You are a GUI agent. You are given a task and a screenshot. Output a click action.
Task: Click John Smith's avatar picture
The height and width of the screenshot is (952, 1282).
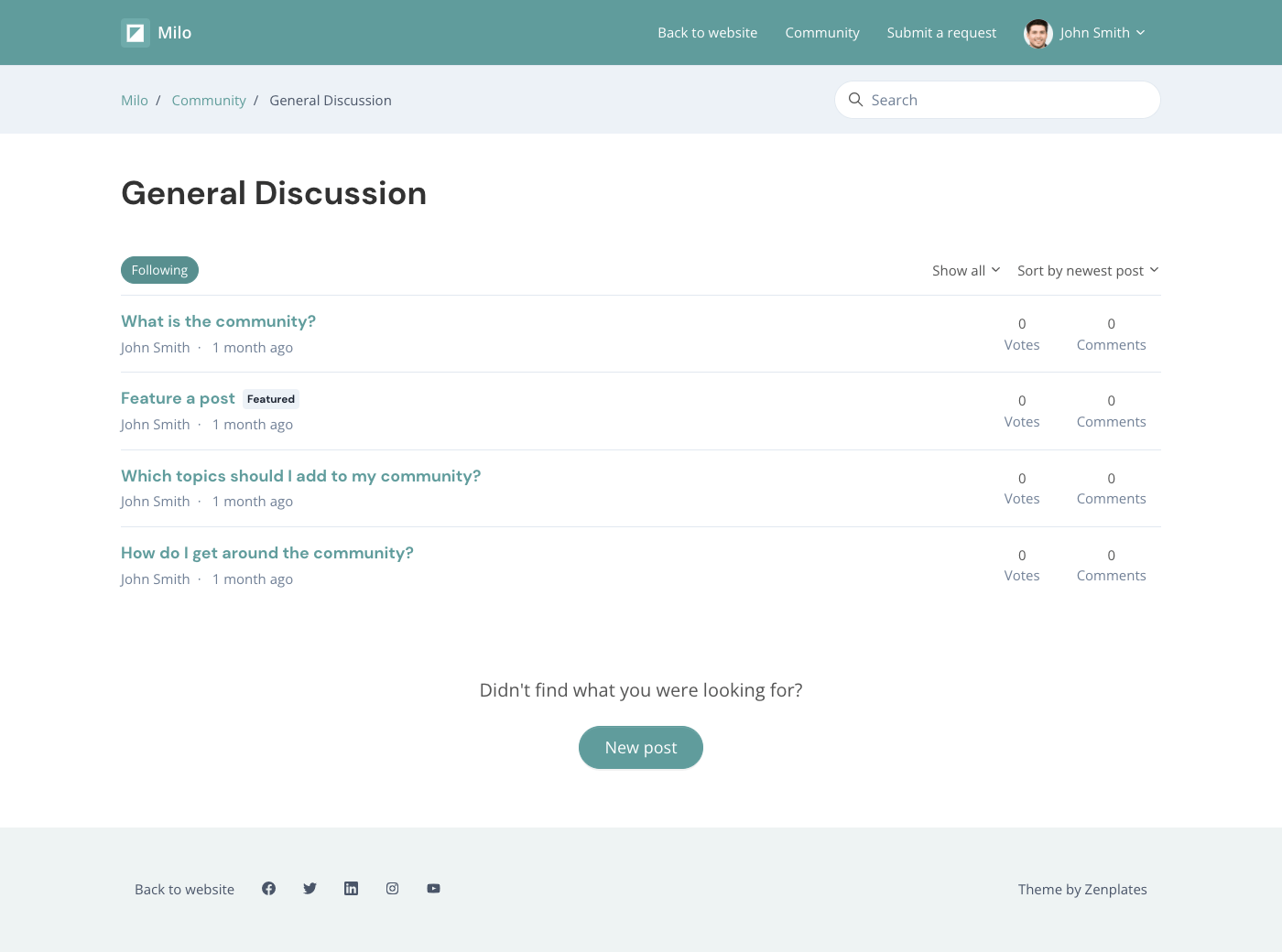pos(1038,33)
